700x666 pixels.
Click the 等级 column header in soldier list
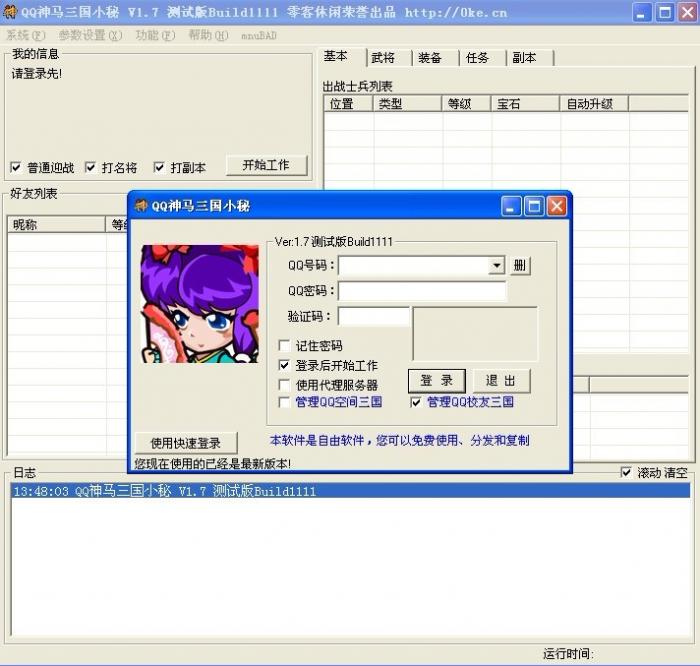coord(467,104)
